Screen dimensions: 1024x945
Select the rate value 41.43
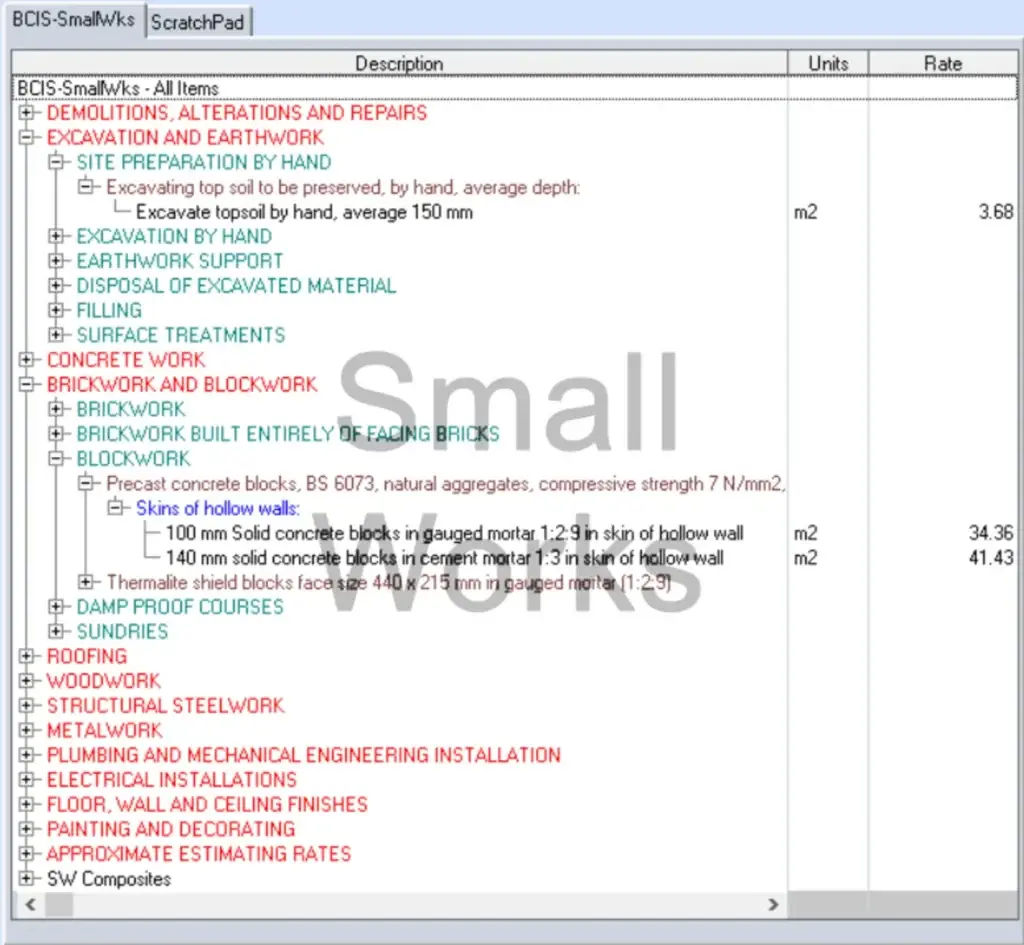991,558
